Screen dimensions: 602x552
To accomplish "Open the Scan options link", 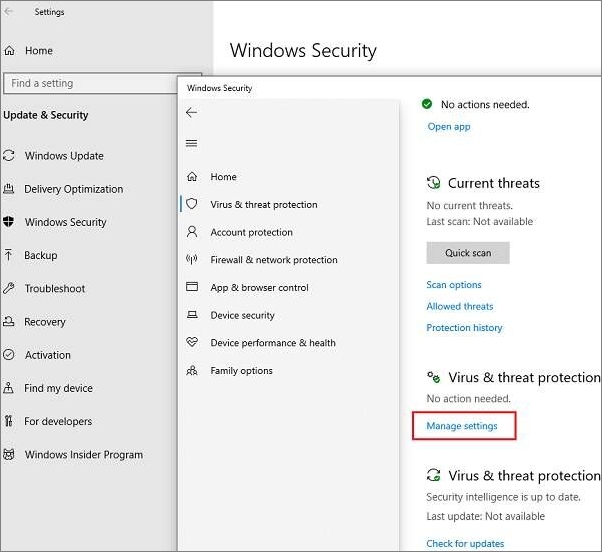I will click(453, 284).
